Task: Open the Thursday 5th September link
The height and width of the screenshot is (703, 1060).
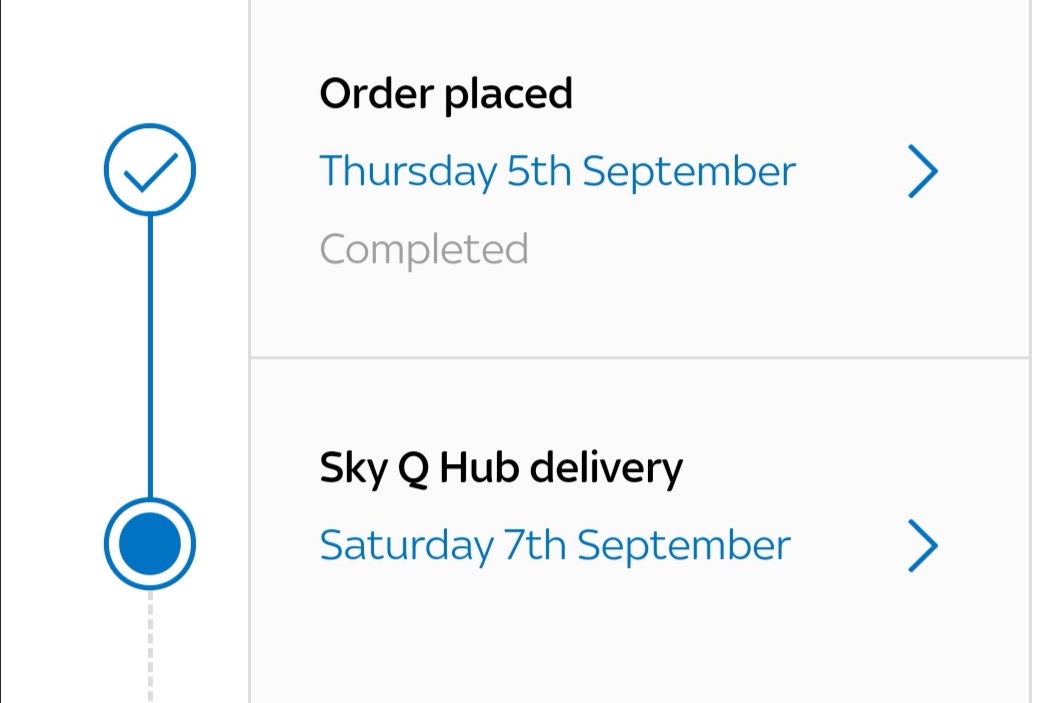Action: coord(556,171)
